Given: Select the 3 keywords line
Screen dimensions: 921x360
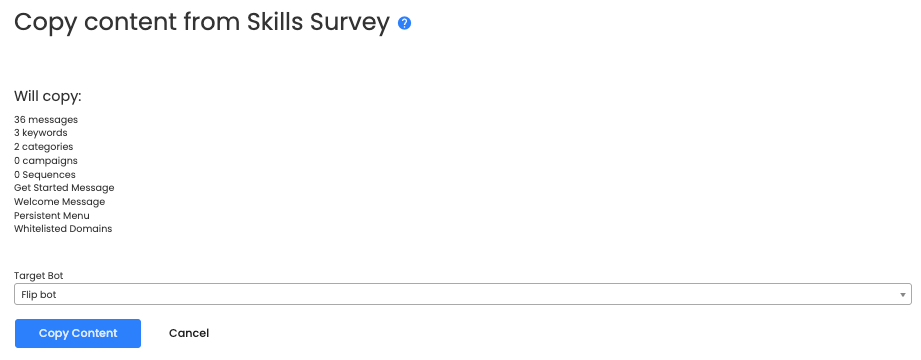Looking at the screenshot, I should [x=41, y=133].
